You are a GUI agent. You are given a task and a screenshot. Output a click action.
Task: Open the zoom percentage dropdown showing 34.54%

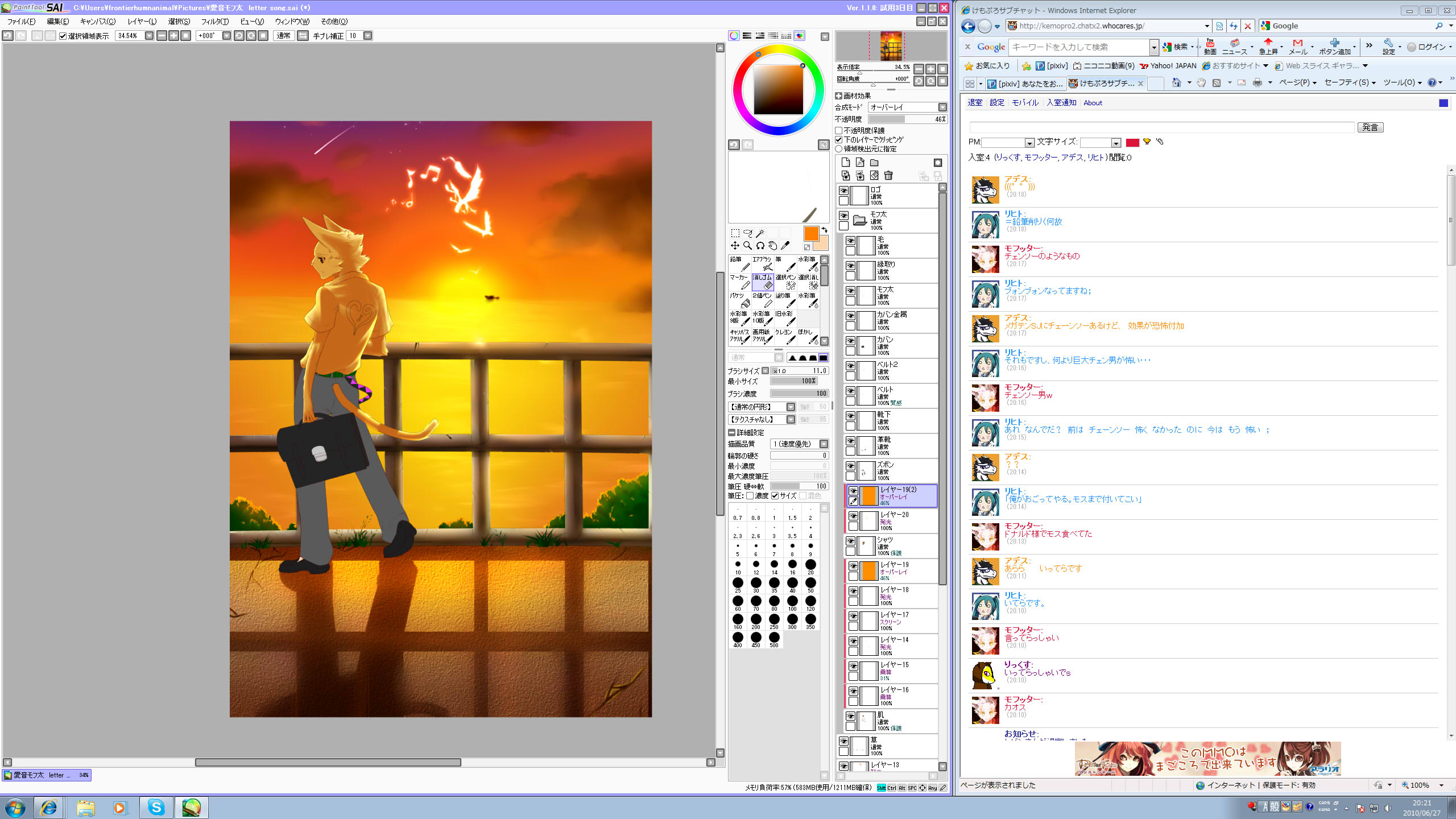149,36
